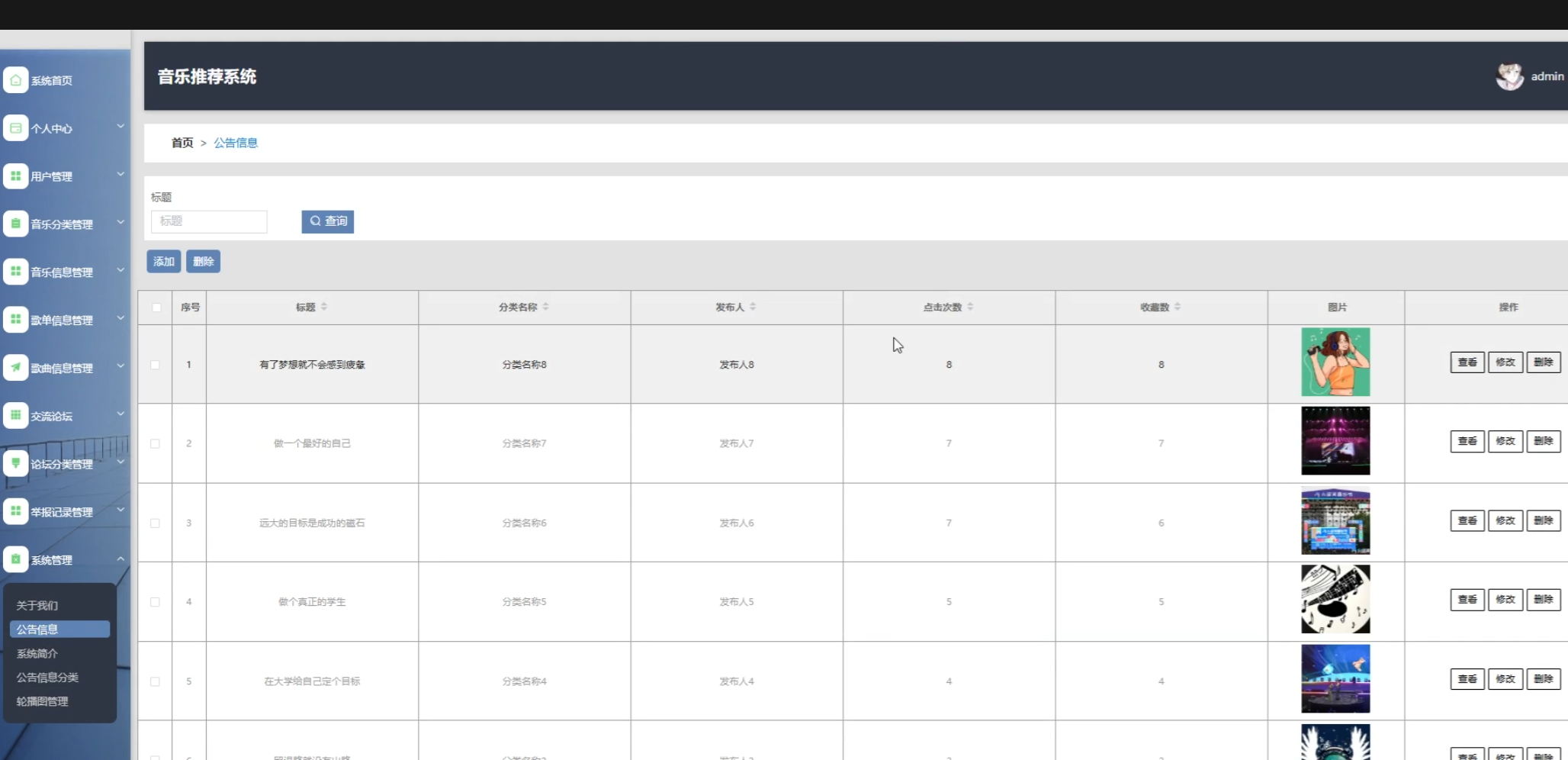Open the row 3 festival stage thumbnail
The width and height of the screenshot is (1568, 760).
pyautogui.click(x=1335, y=520)
